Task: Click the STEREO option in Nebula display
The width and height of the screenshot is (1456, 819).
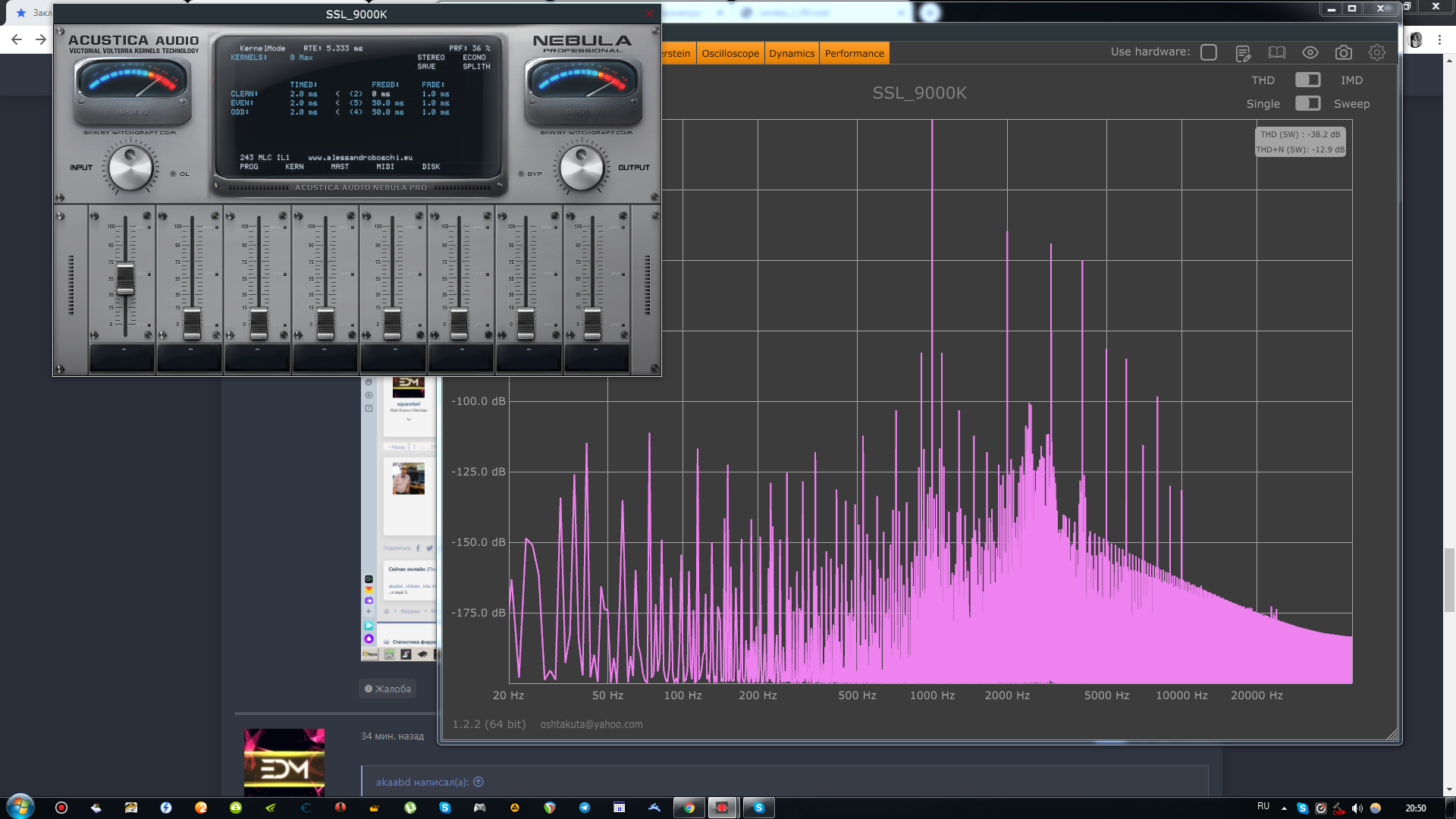Action: [431, 58]
